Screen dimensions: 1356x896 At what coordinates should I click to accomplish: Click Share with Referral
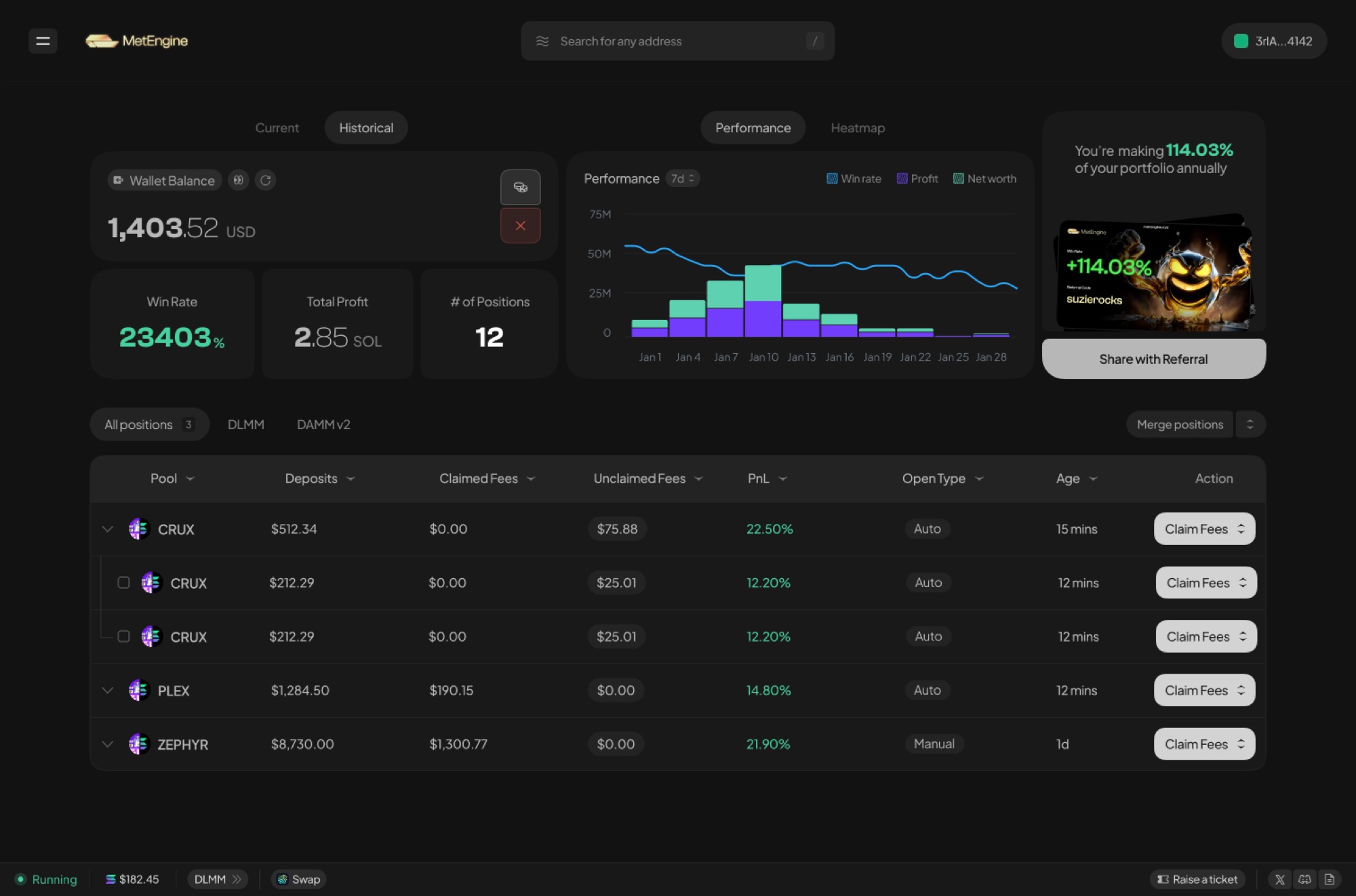click(1153, 359)
